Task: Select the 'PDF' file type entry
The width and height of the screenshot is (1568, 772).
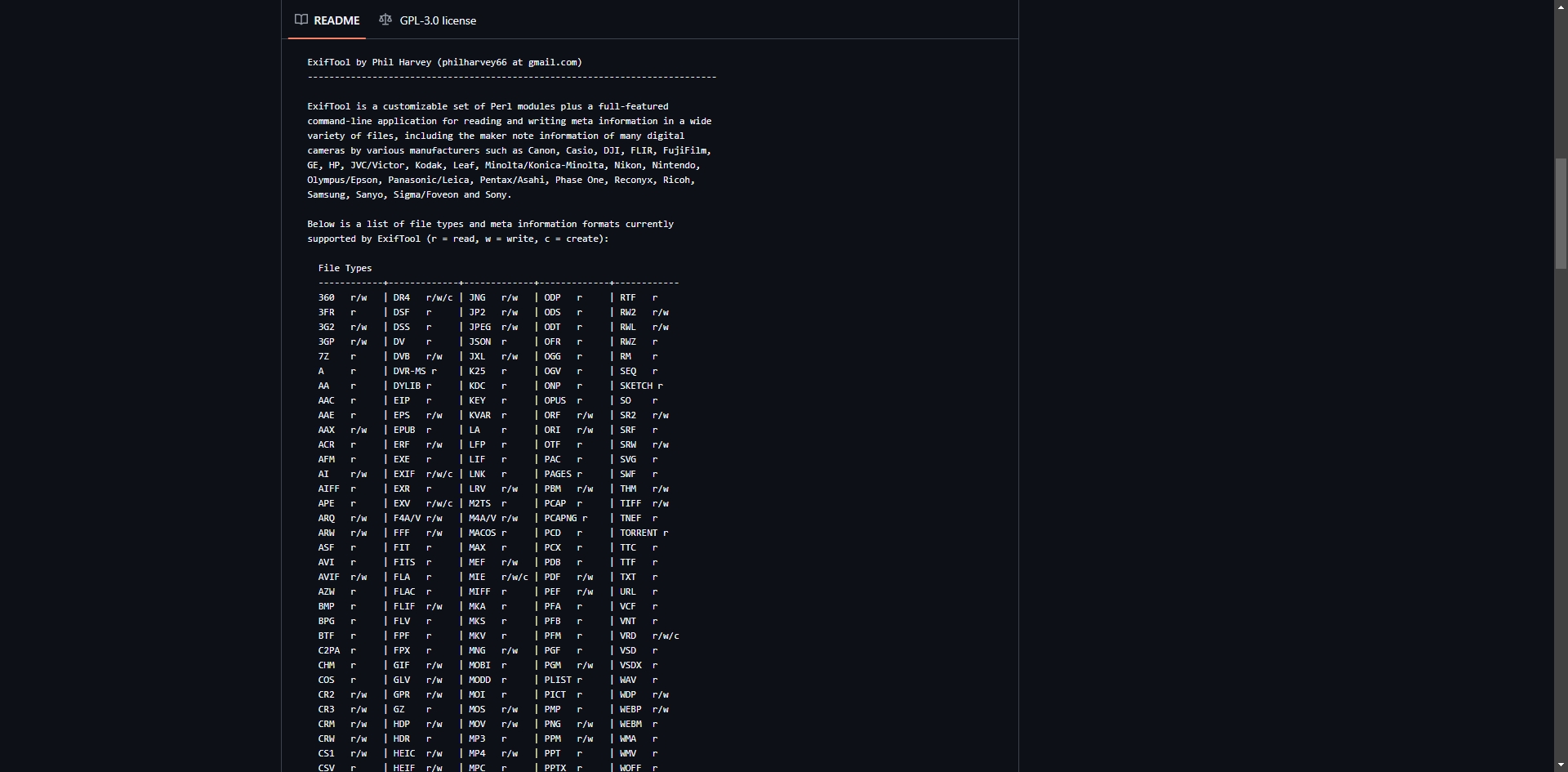Action: click(552, 577)
